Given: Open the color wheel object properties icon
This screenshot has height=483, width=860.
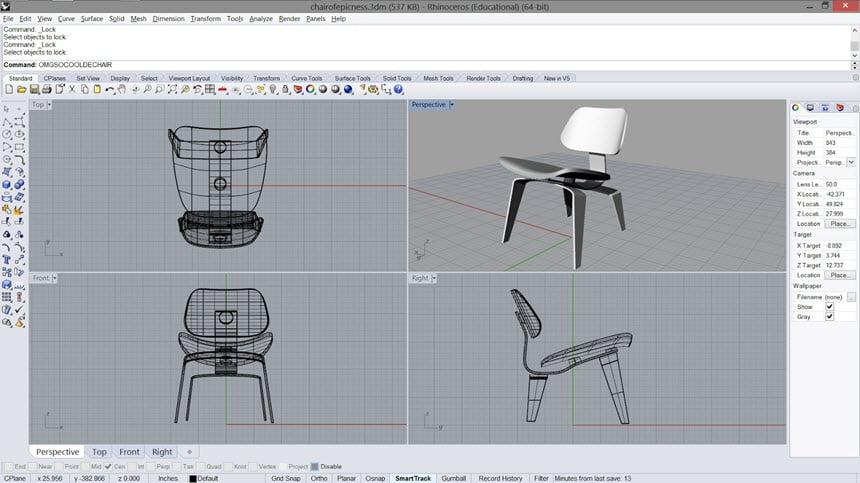Looking at the screenshot, I should pos(310,89).
